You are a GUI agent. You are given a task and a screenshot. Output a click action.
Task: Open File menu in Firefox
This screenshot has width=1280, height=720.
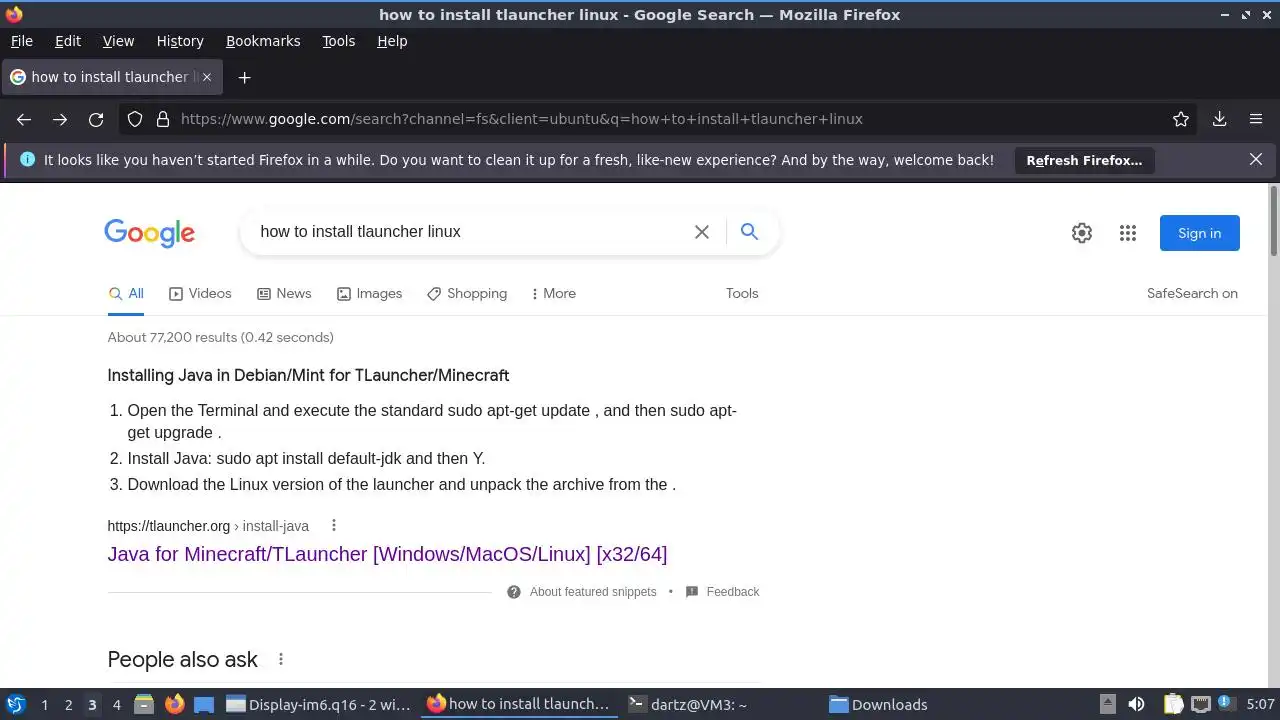(21, 41)
